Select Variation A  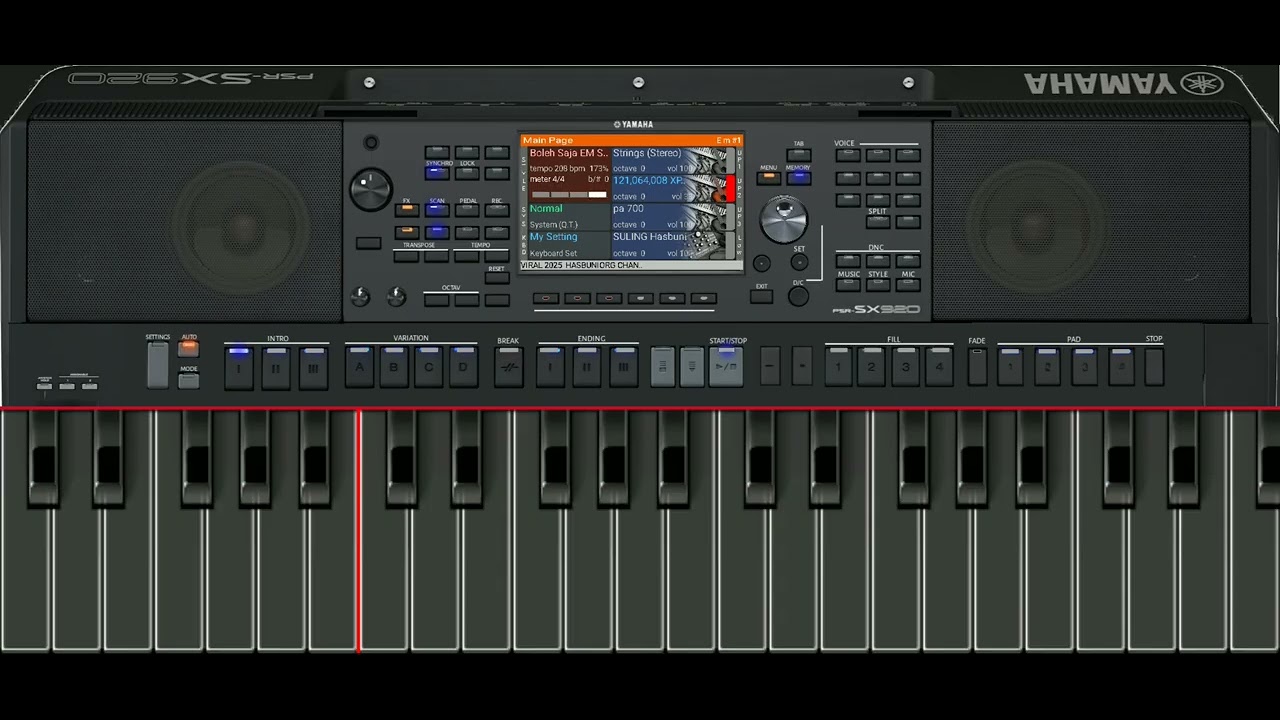point(359,366)
